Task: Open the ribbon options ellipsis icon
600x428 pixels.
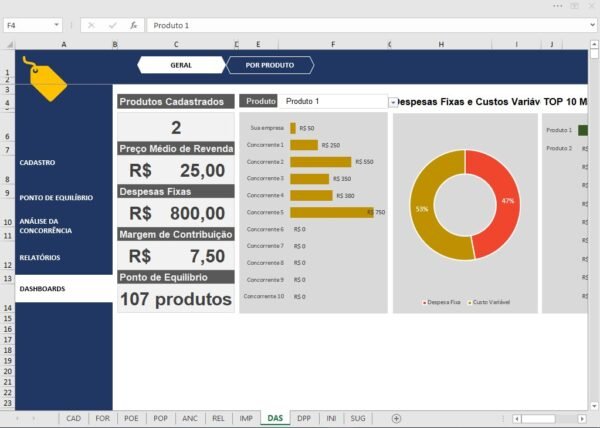Action: point(558,6)
